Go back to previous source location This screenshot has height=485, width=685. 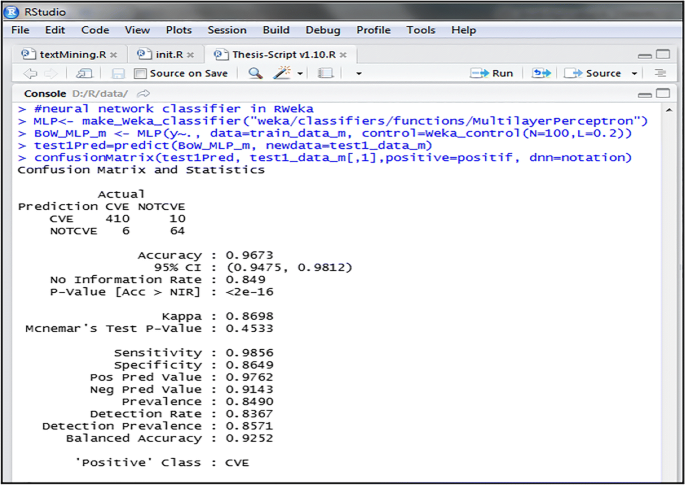[x=29, y=73]
